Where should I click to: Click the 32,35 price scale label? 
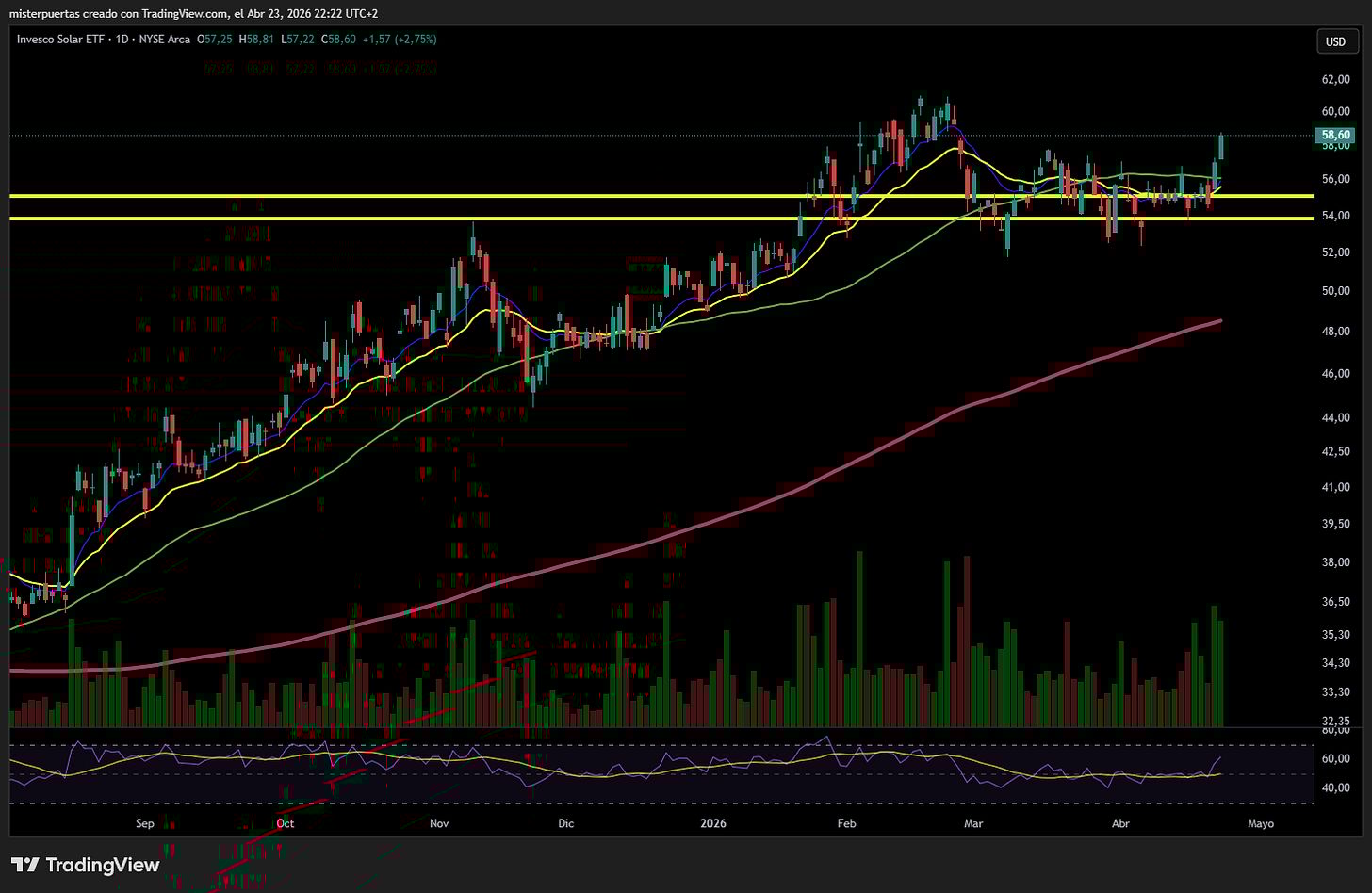(x=1336, y=721)
